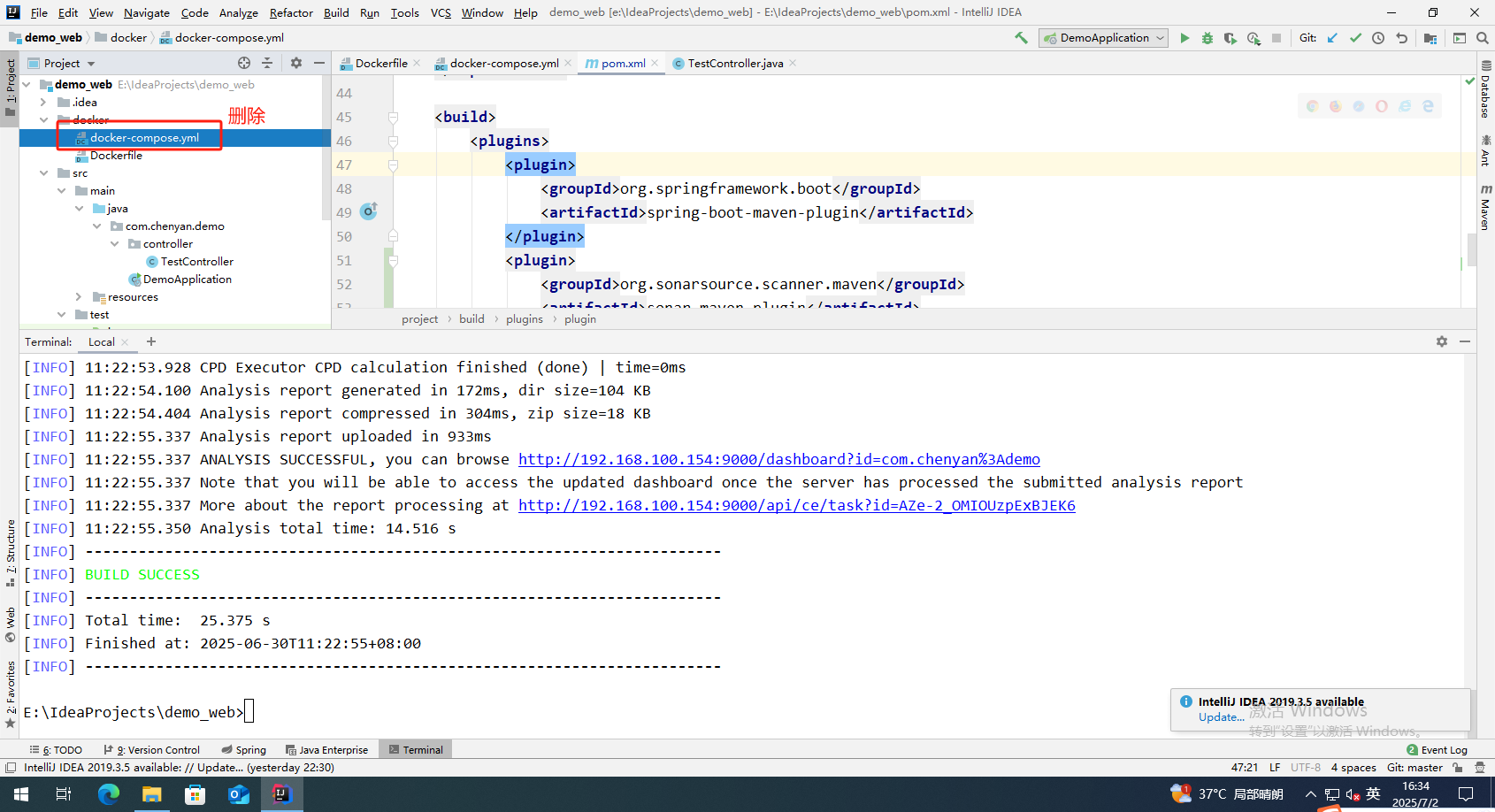Click the Chrome browser icon in editor
The image size is (1495, 812).
point(1312,106)
